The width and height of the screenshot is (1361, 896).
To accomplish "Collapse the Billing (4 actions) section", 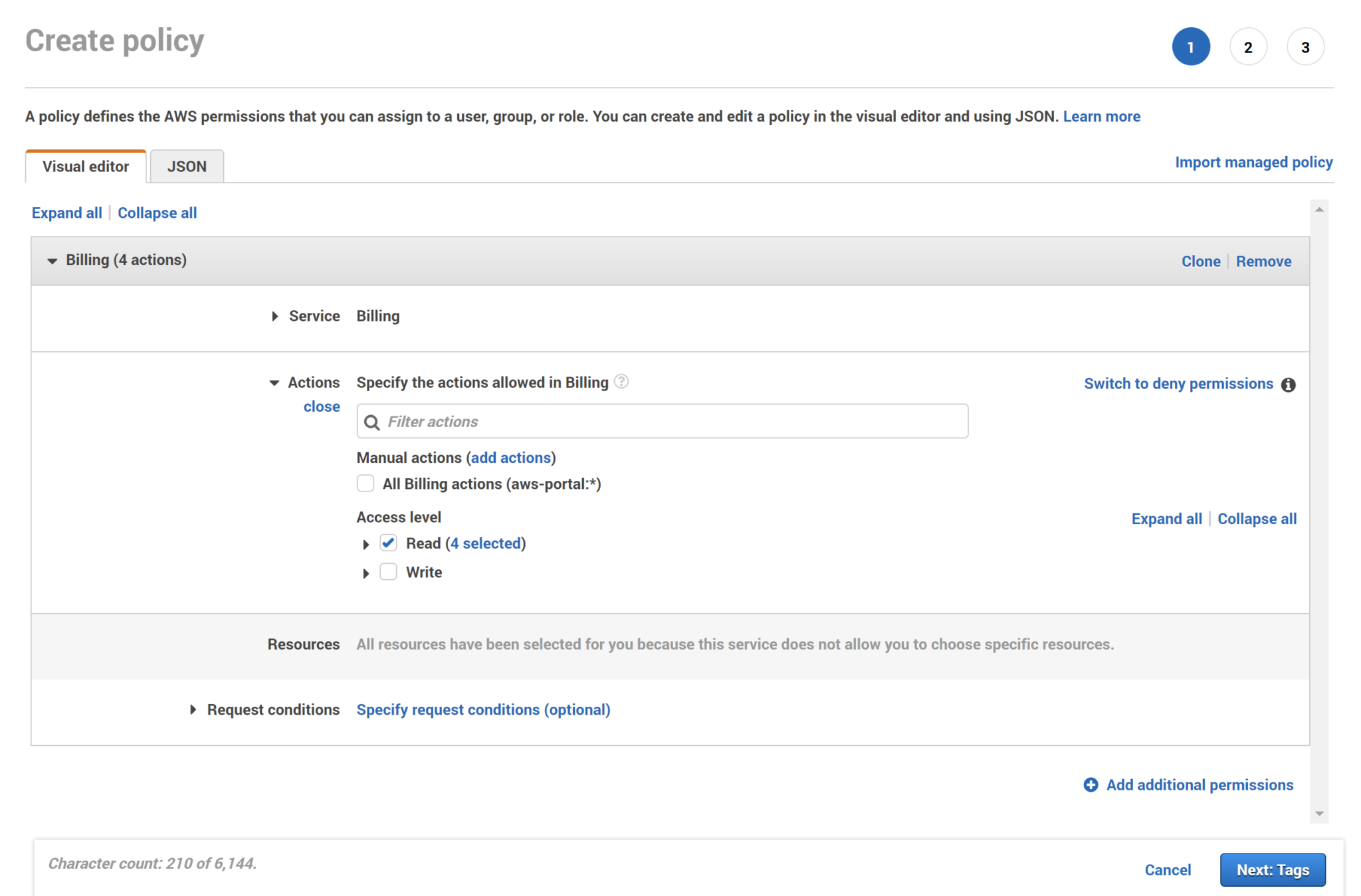I will click(52, 260).
